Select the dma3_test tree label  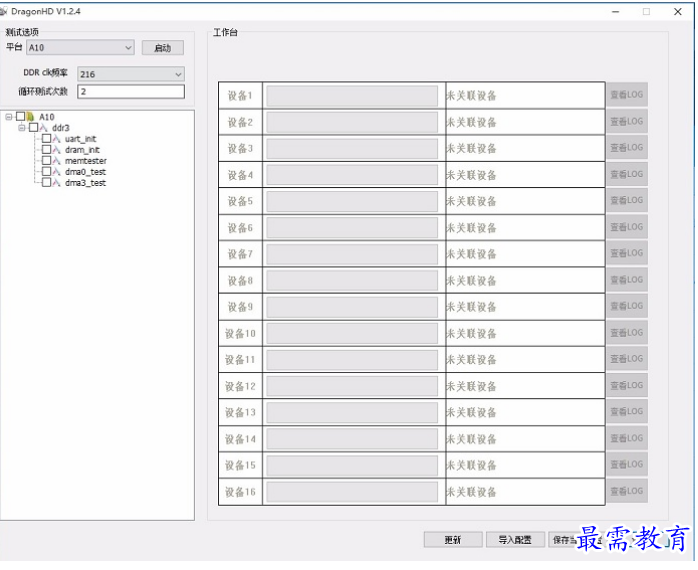tap(85, 183)
